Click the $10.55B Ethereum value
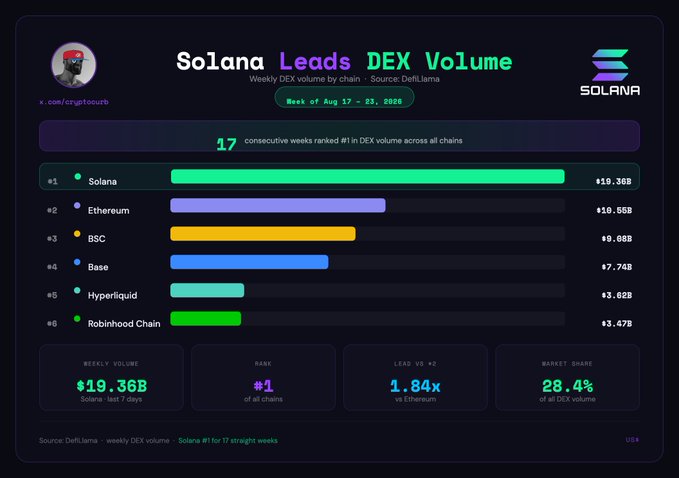 (x=614, y=210)
